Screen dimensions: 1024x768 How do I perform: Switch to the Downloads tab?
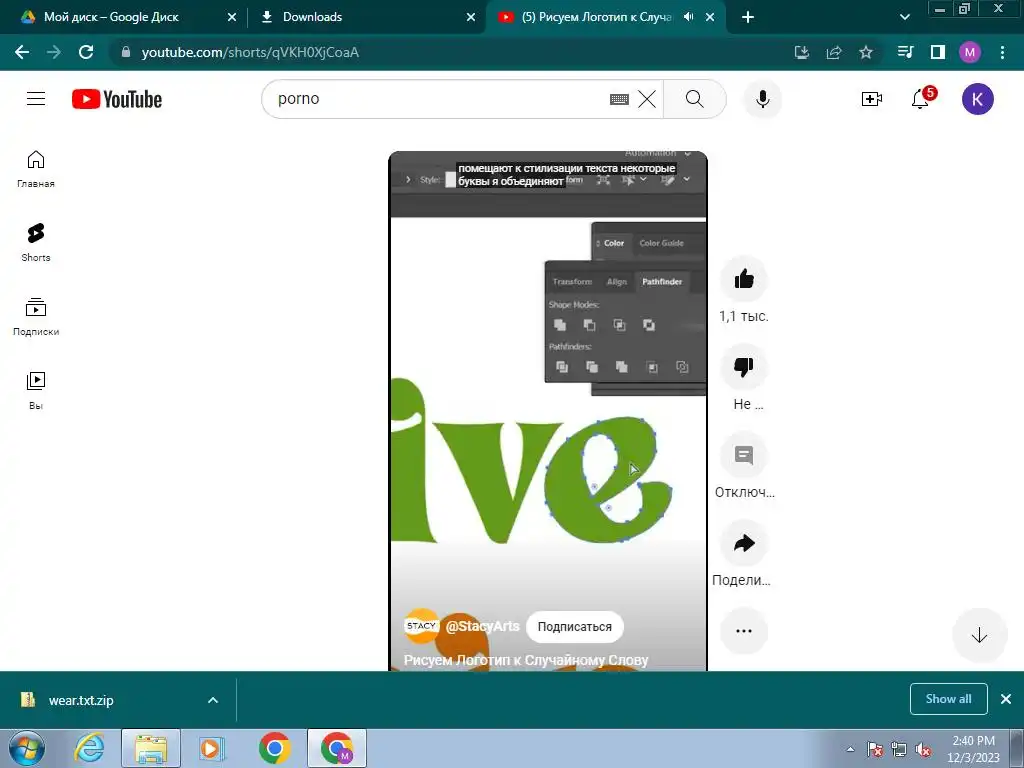(x=366, y=17)
